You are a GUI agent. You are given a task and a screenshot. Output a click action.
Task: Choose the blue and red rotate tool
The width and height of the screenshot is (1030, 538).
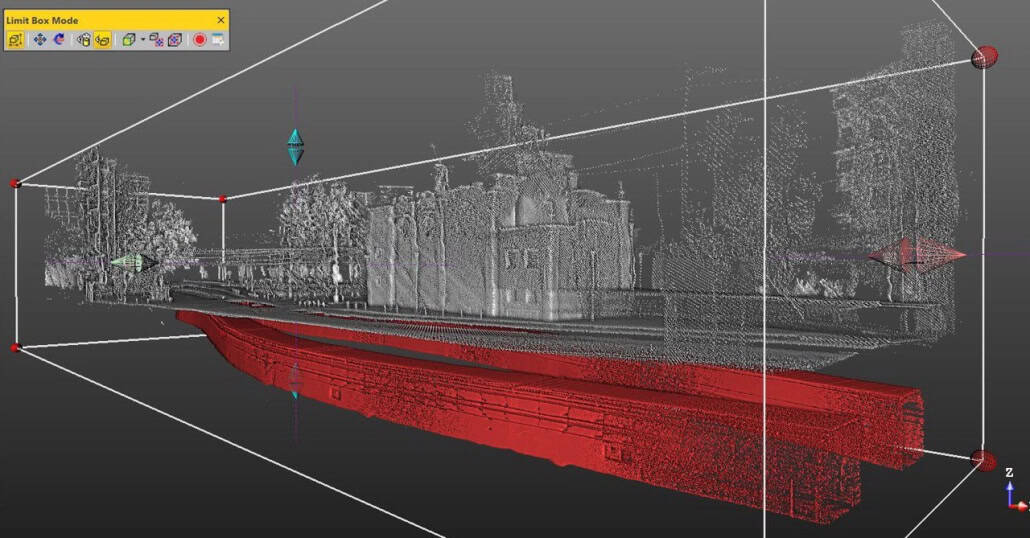tap(58, 40)
